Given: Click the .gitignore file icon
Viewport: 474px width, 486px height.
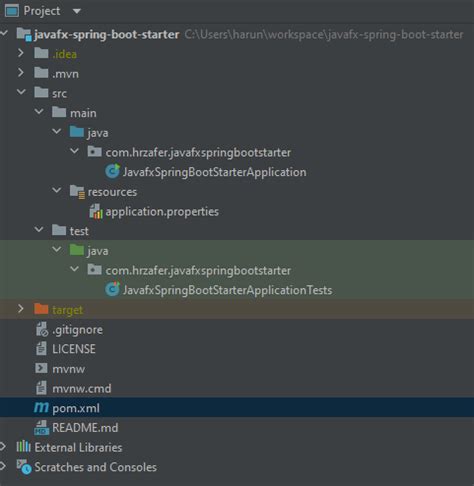Looking at the screenshot, I should pyautogui.click(x=42, y=329).
